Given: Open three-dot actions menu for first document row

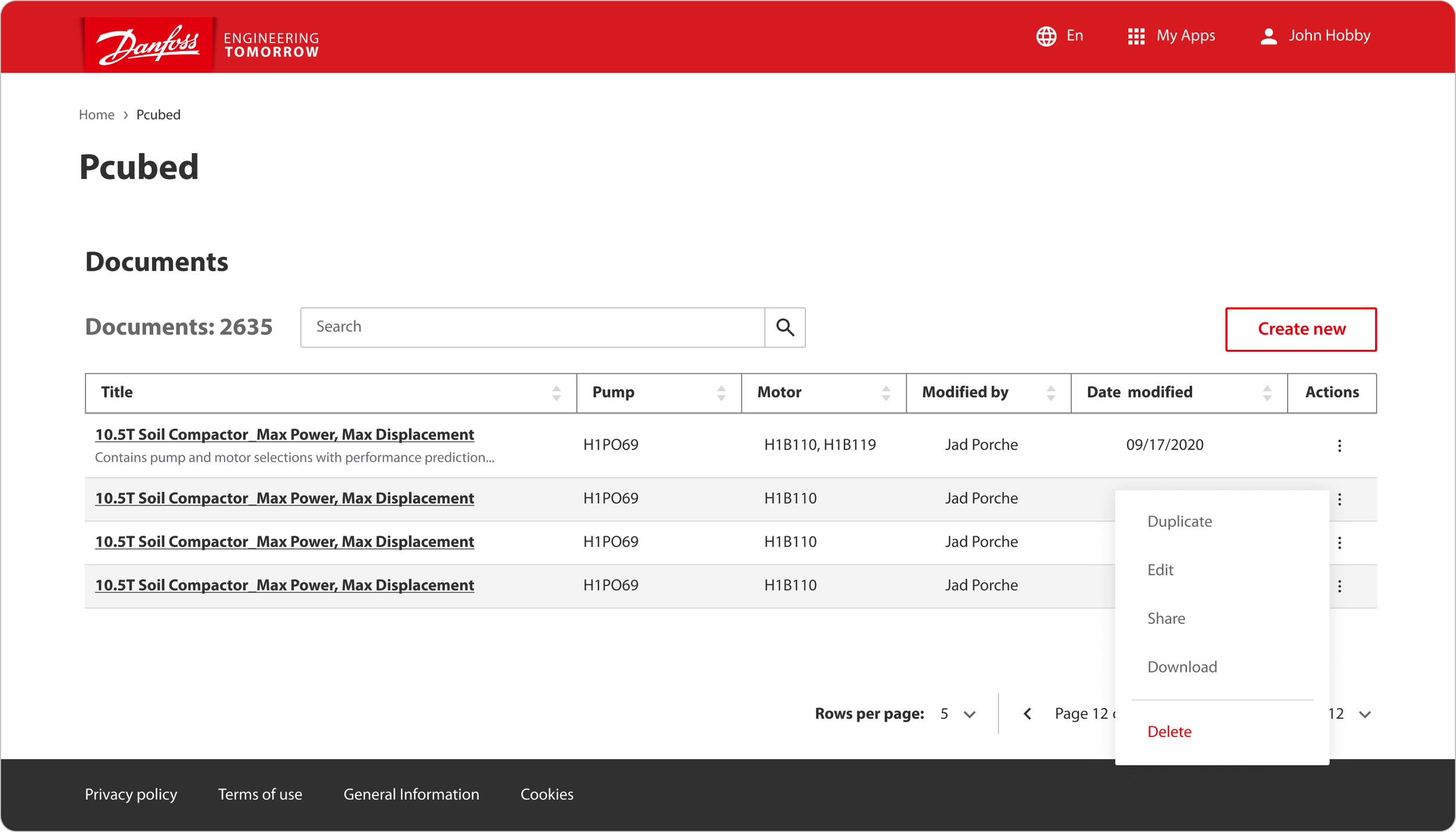Looking at the screenshot, I should click(x=1339, y=445).
